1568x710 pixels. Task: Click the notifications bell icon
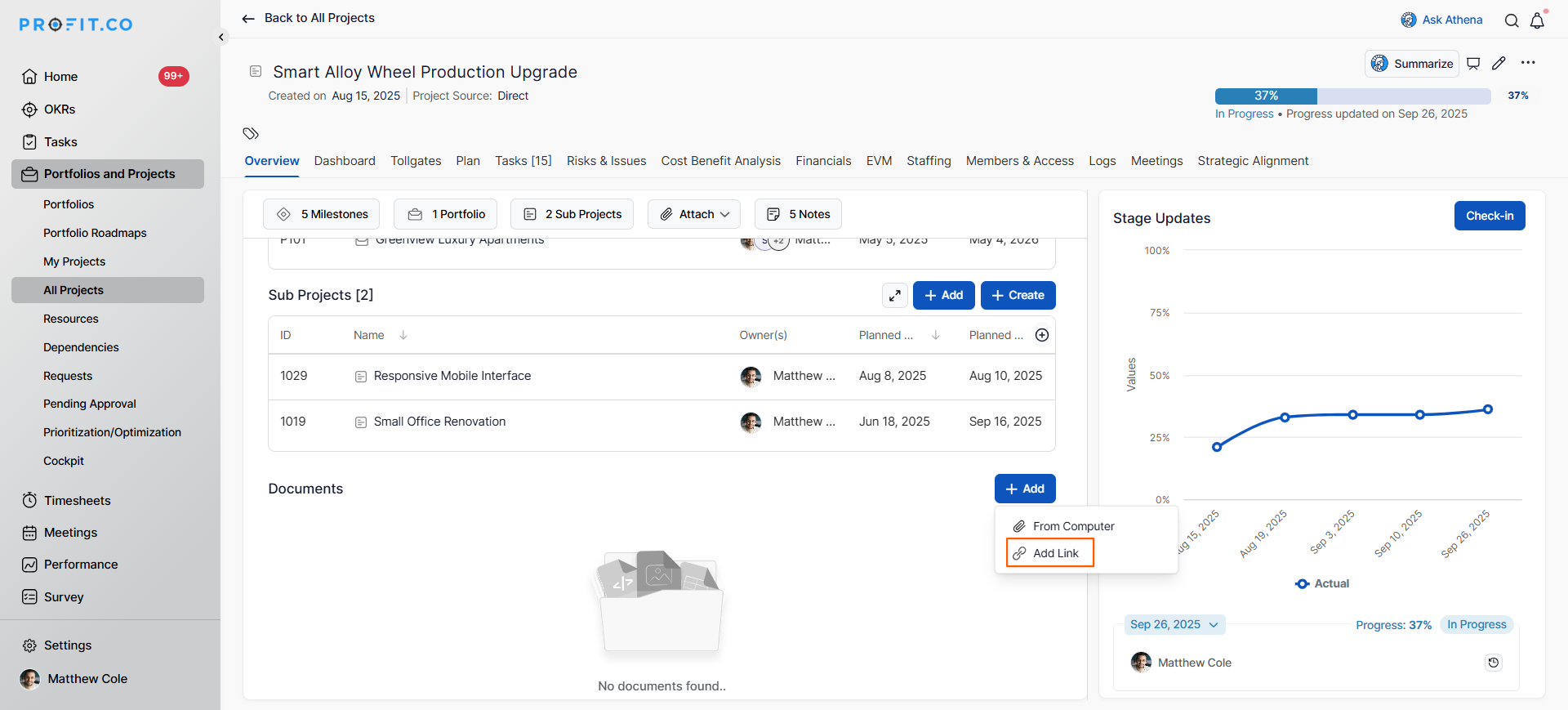tap(1537, 20)
